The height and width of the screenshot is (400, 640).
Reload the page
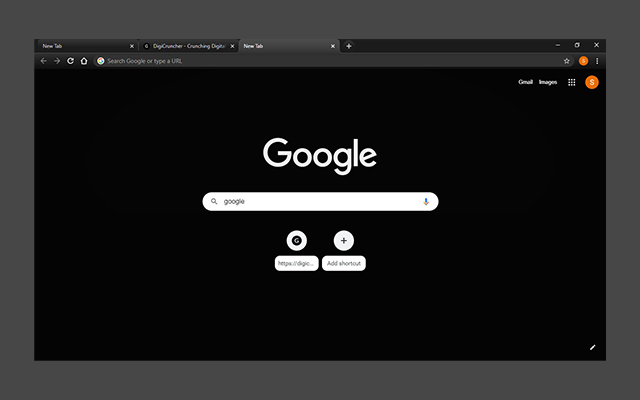(x=71, y=61)
